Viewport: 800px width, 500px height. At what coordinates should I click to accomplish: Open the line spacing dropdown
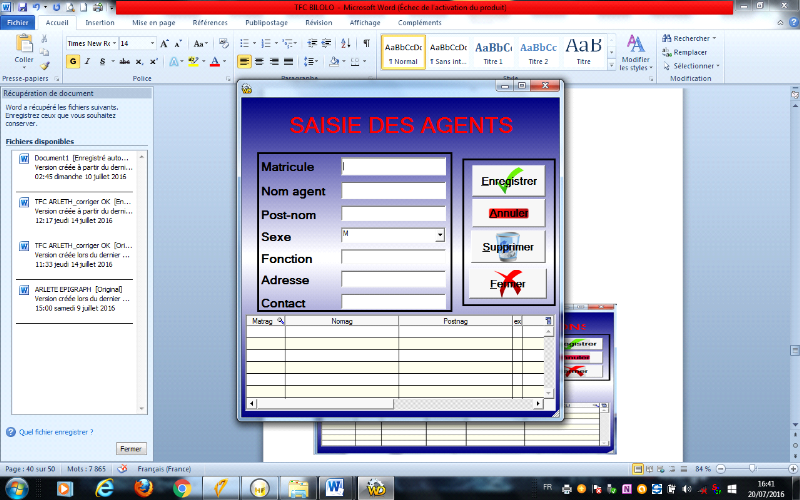pos(311,61)
